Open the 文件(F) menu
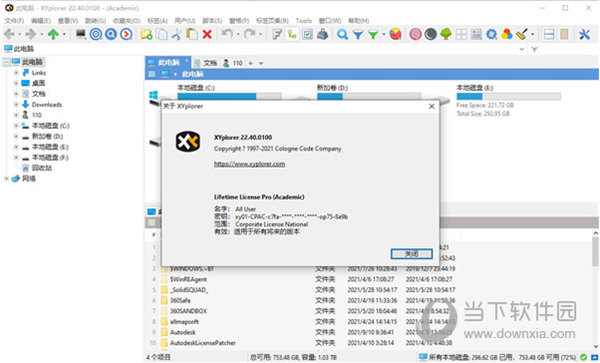600x363 pixels. coord(14,21)
